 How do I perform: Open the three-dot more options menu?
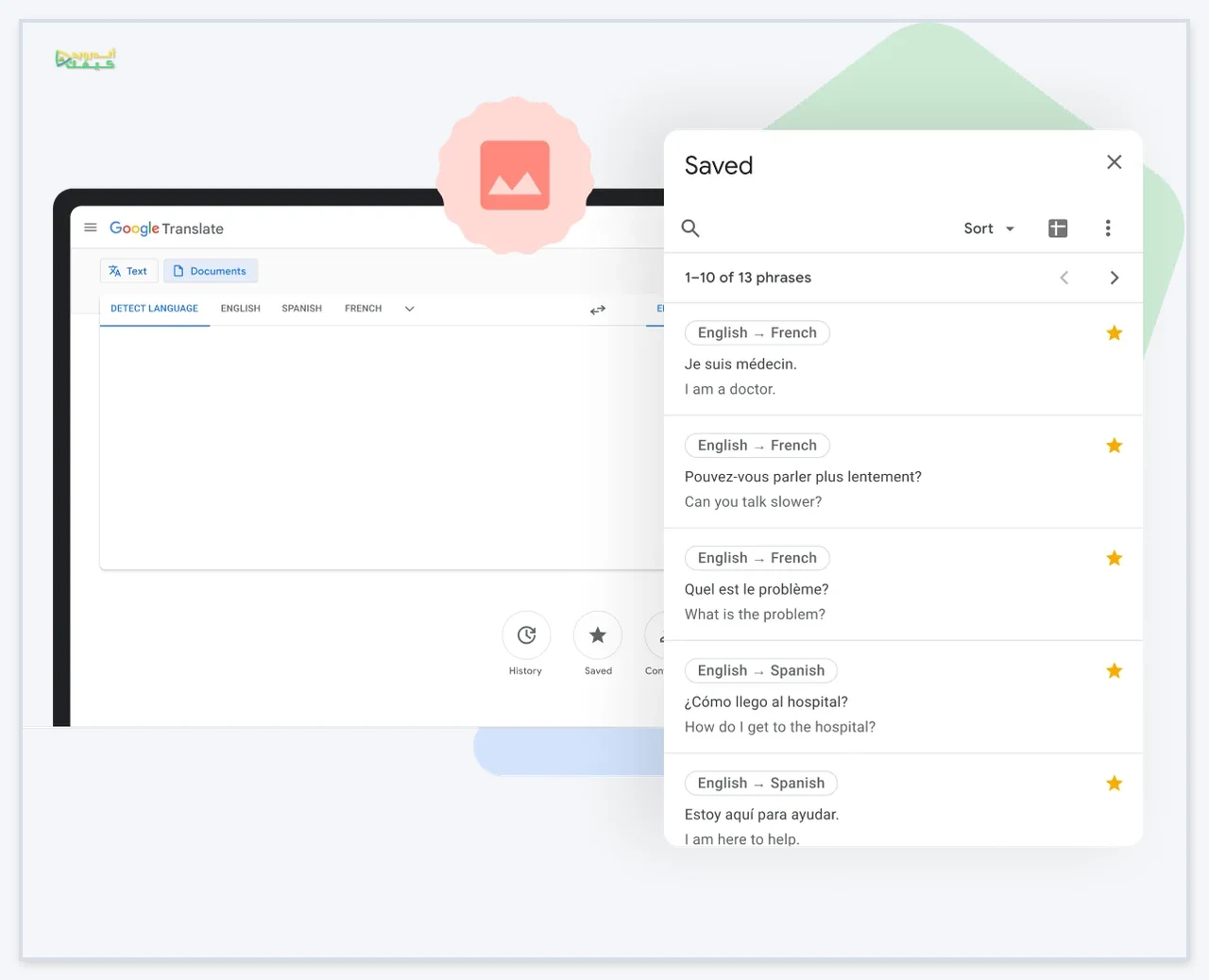(1108, 228)
